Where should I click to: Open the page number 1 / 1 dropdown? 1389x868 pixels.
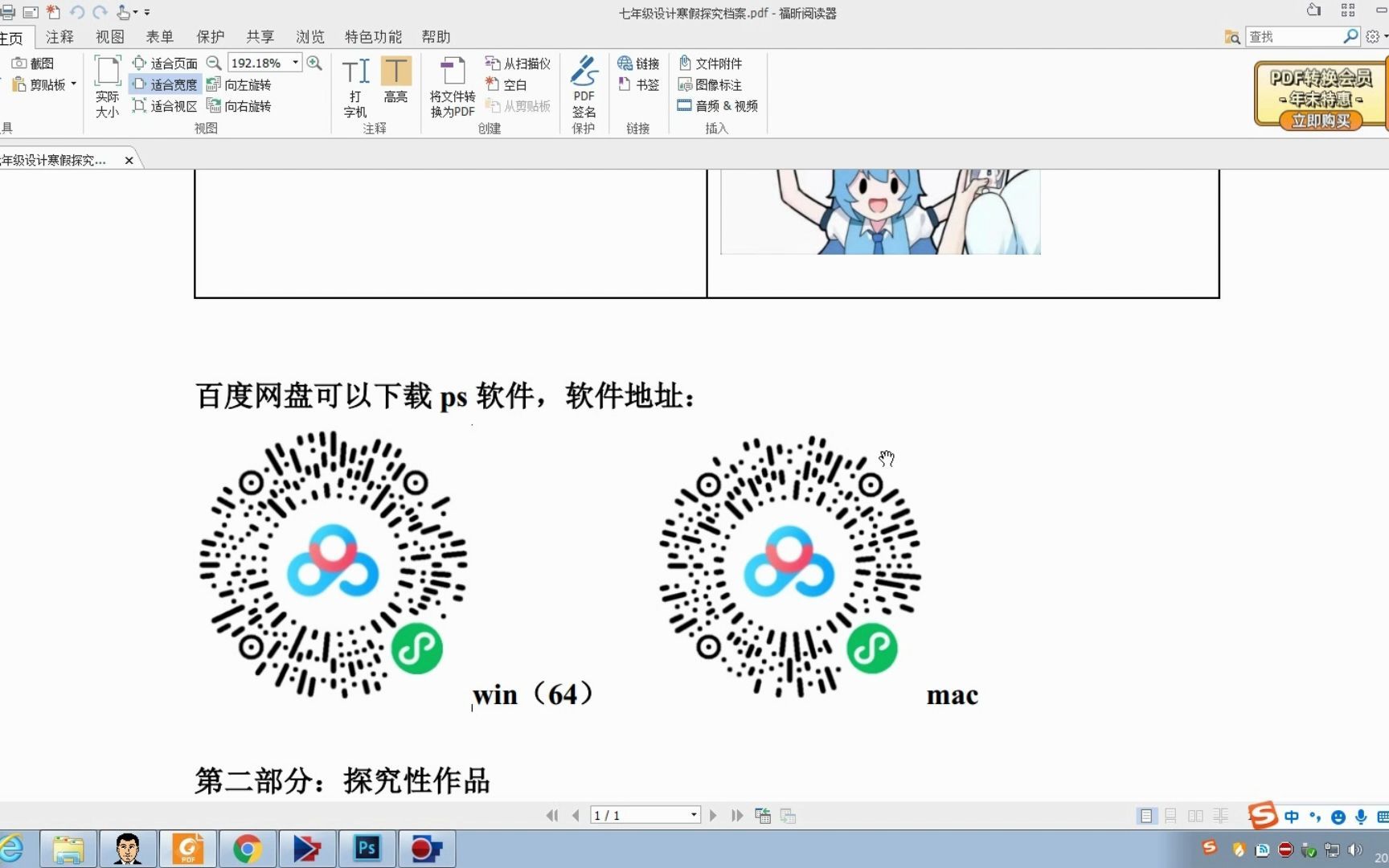(693, 816)
